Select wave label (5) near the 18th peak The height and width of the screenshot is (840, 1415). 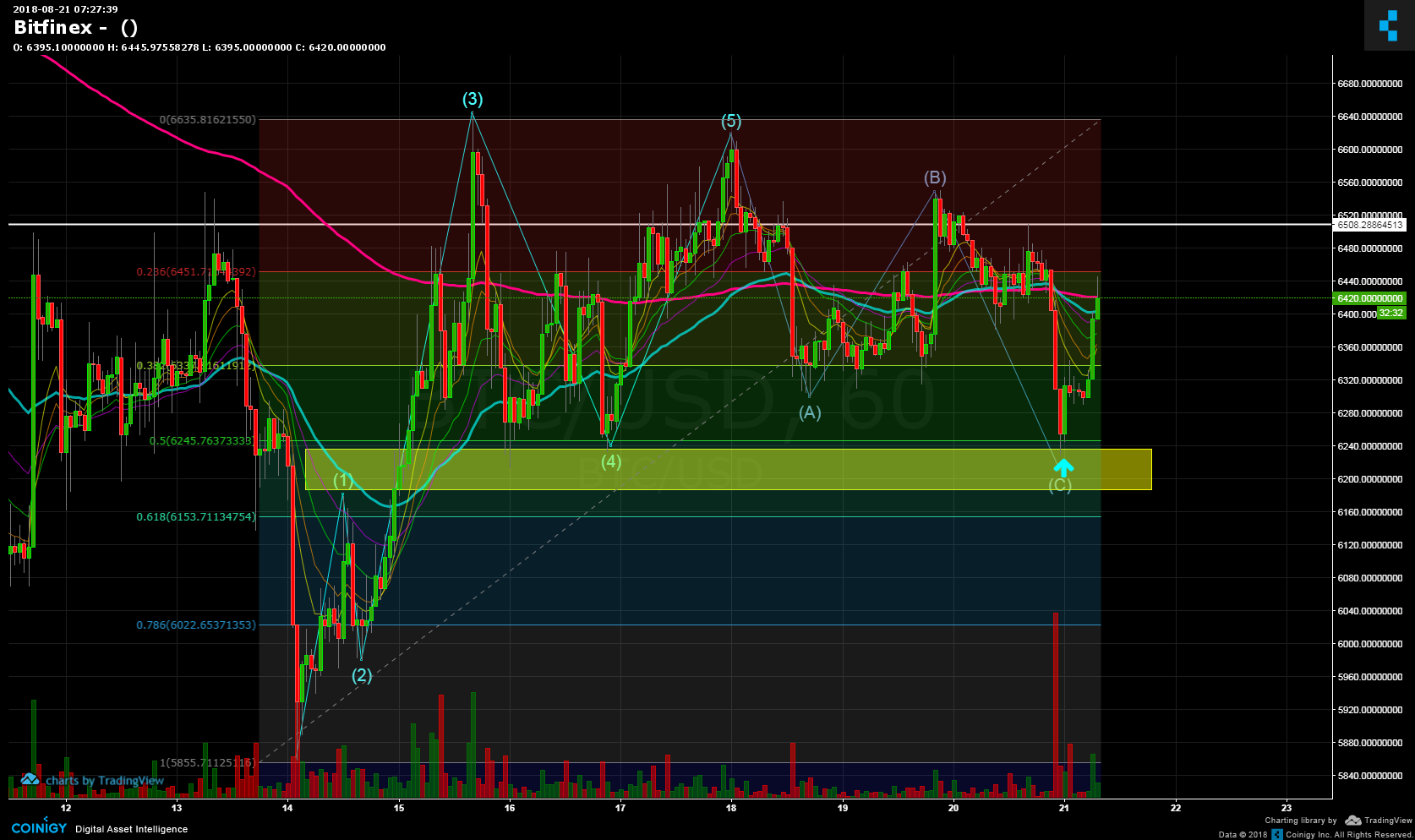731,121
